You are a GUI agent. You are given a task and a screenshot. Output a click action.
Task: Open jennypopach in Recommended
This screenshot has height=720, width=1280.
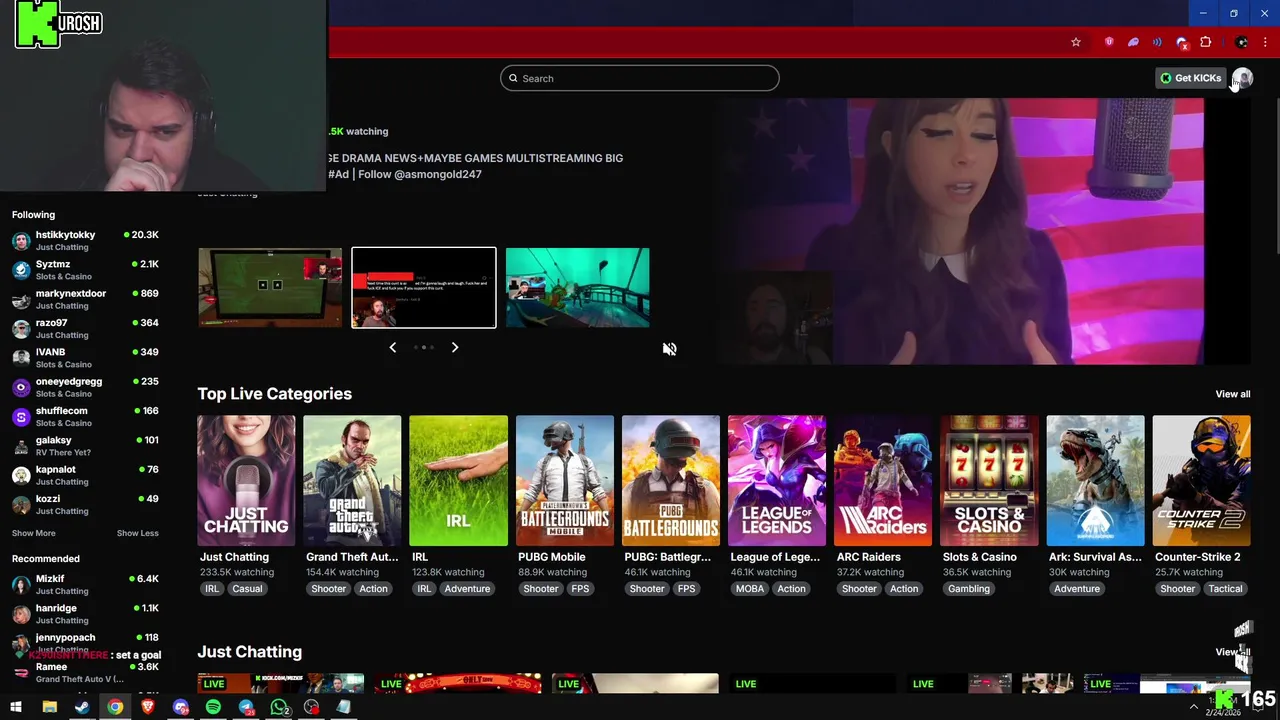(x=85, y=643)
